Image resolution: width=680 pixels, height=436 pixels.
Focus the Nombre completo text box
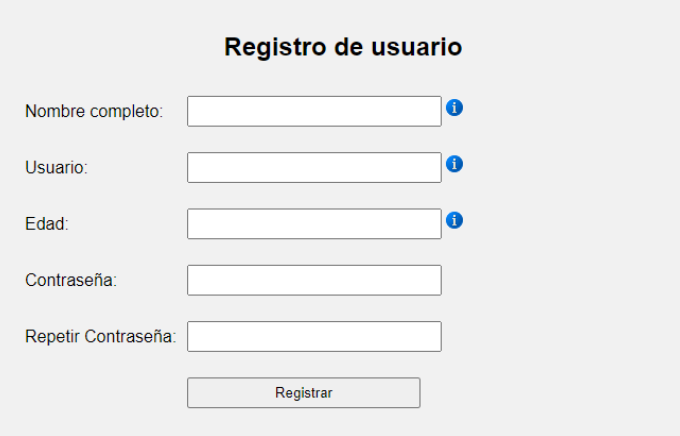click(314, 112)
